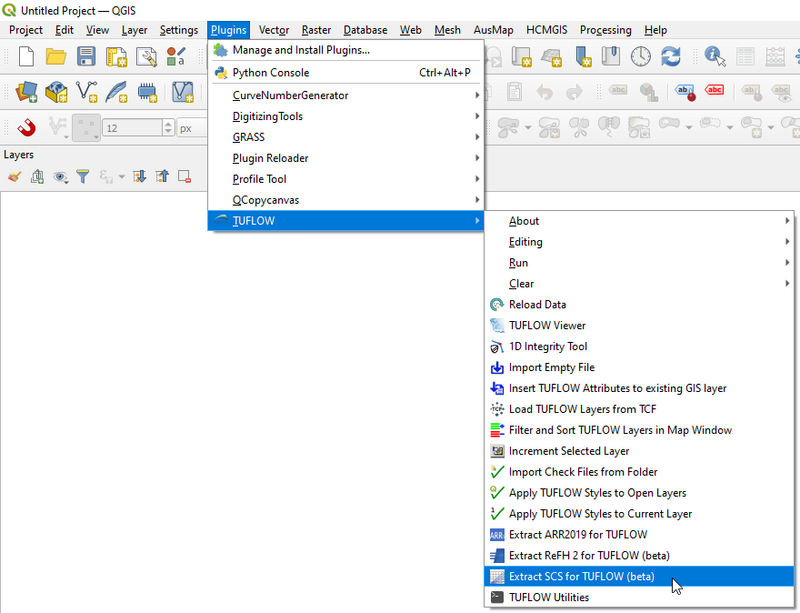
Task: Open the snapping units px dropdown
Action: pyautogui.click(x=191, y=128)
